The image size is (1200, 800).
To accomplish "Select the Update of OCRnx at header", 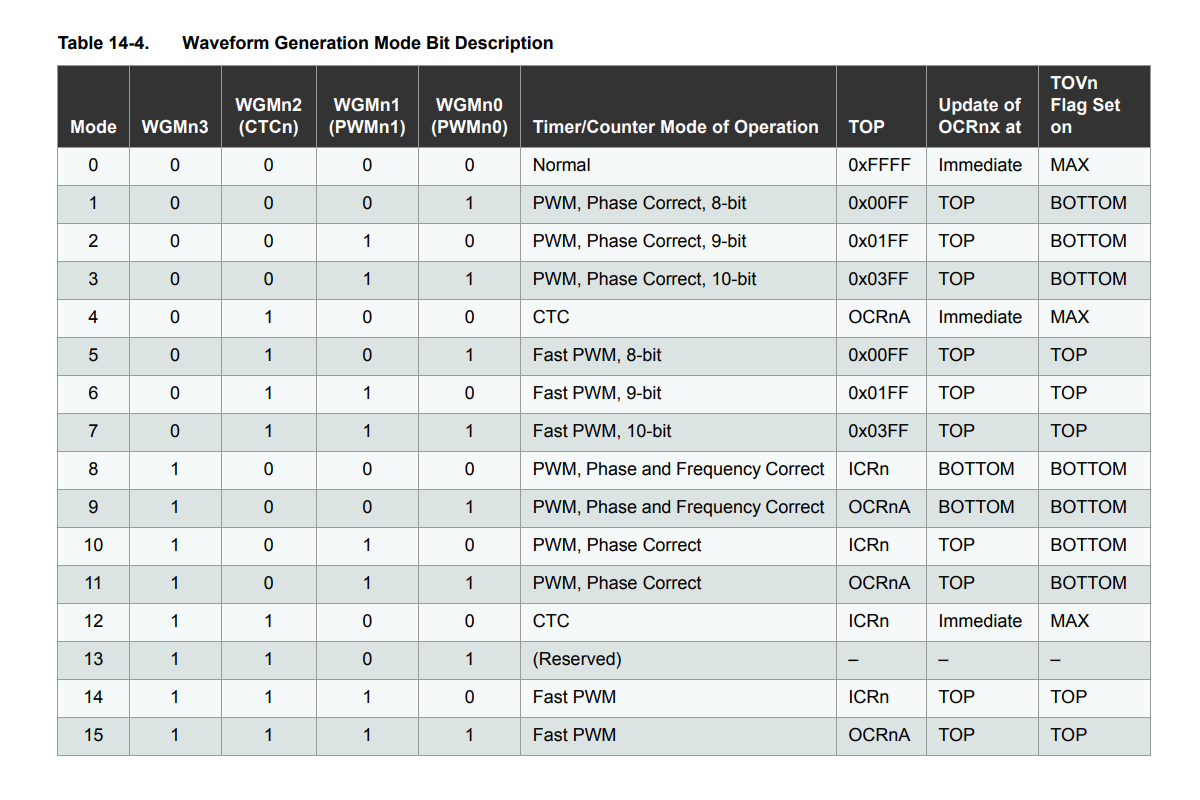I will [x=980, y=116].
